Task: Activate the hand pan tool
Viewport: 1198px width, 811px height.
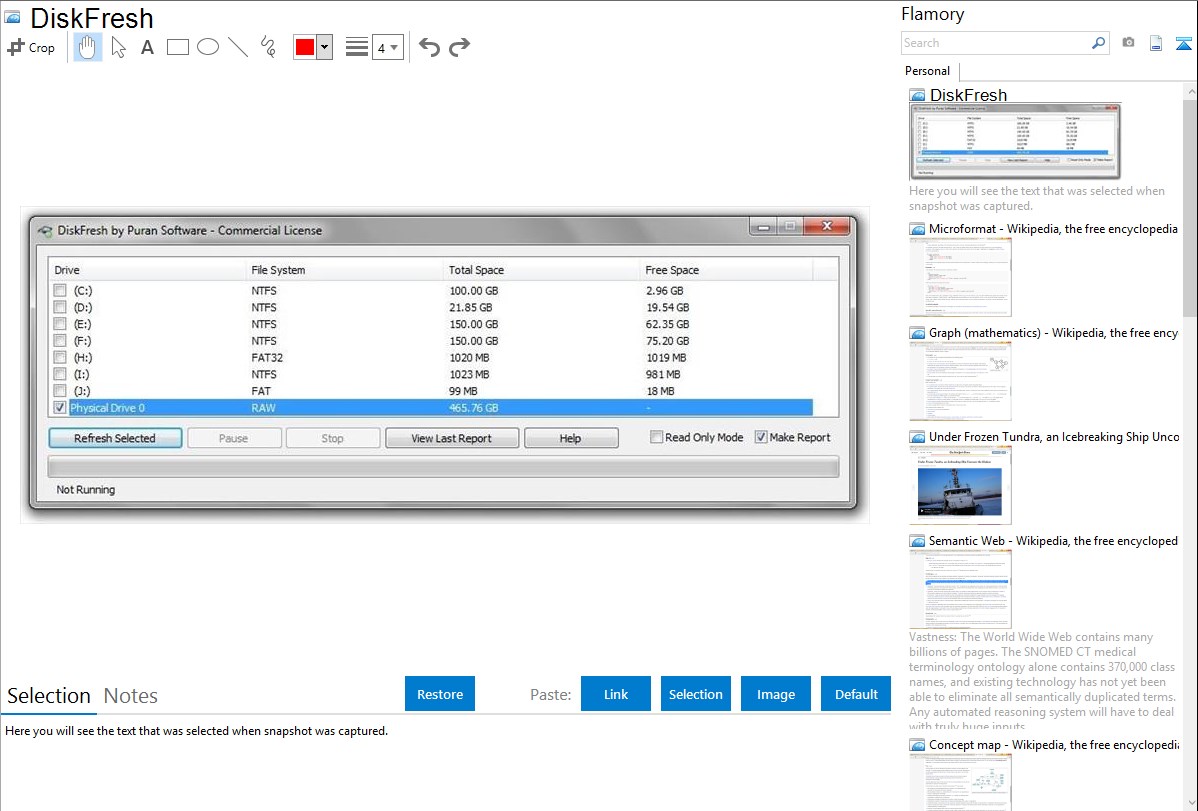Action: 88,47
